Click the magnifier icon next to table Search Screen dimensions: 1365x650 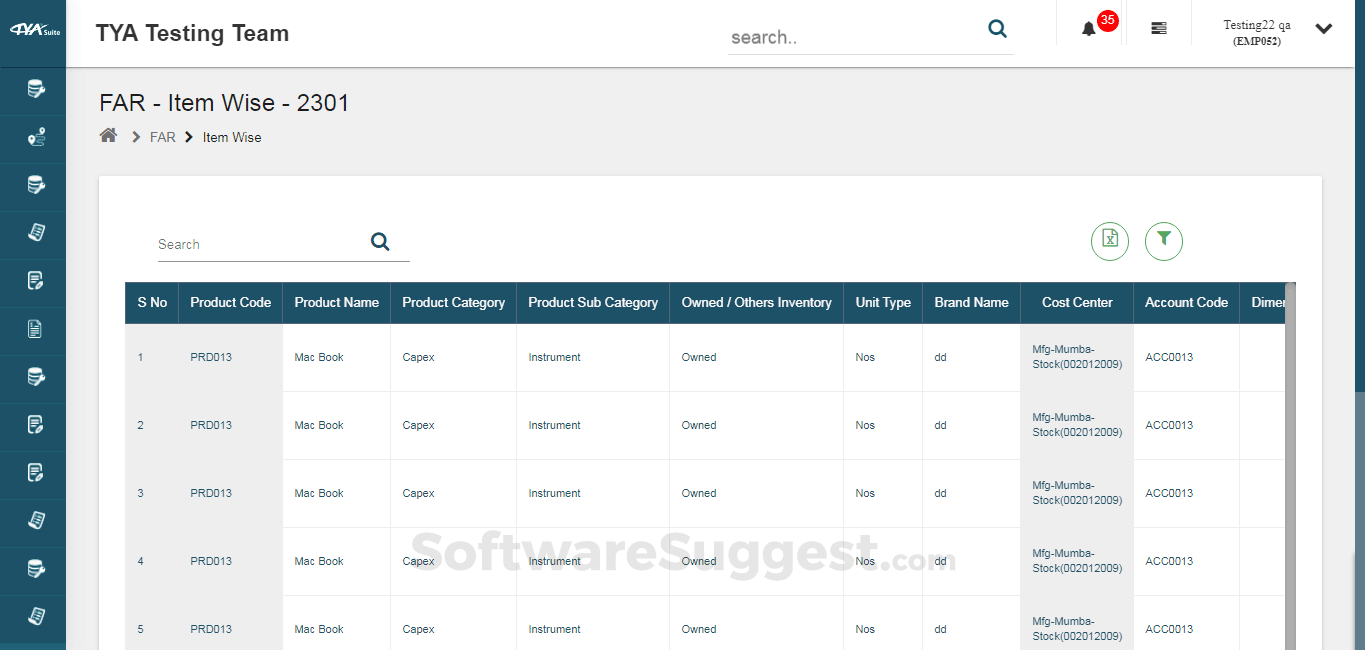point(380,241)
